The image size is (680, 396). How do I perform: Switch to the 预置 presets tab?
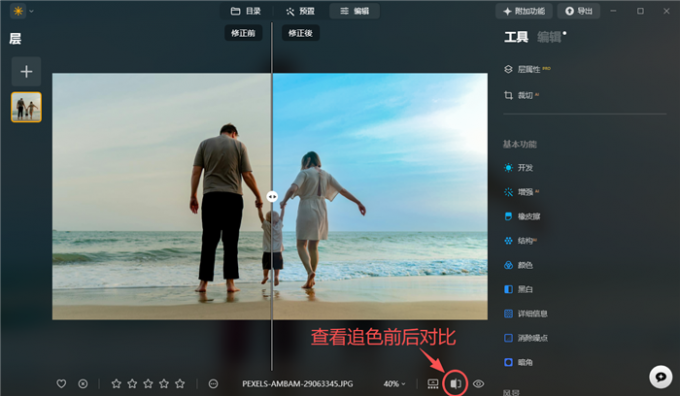click(x=300, y=11)
